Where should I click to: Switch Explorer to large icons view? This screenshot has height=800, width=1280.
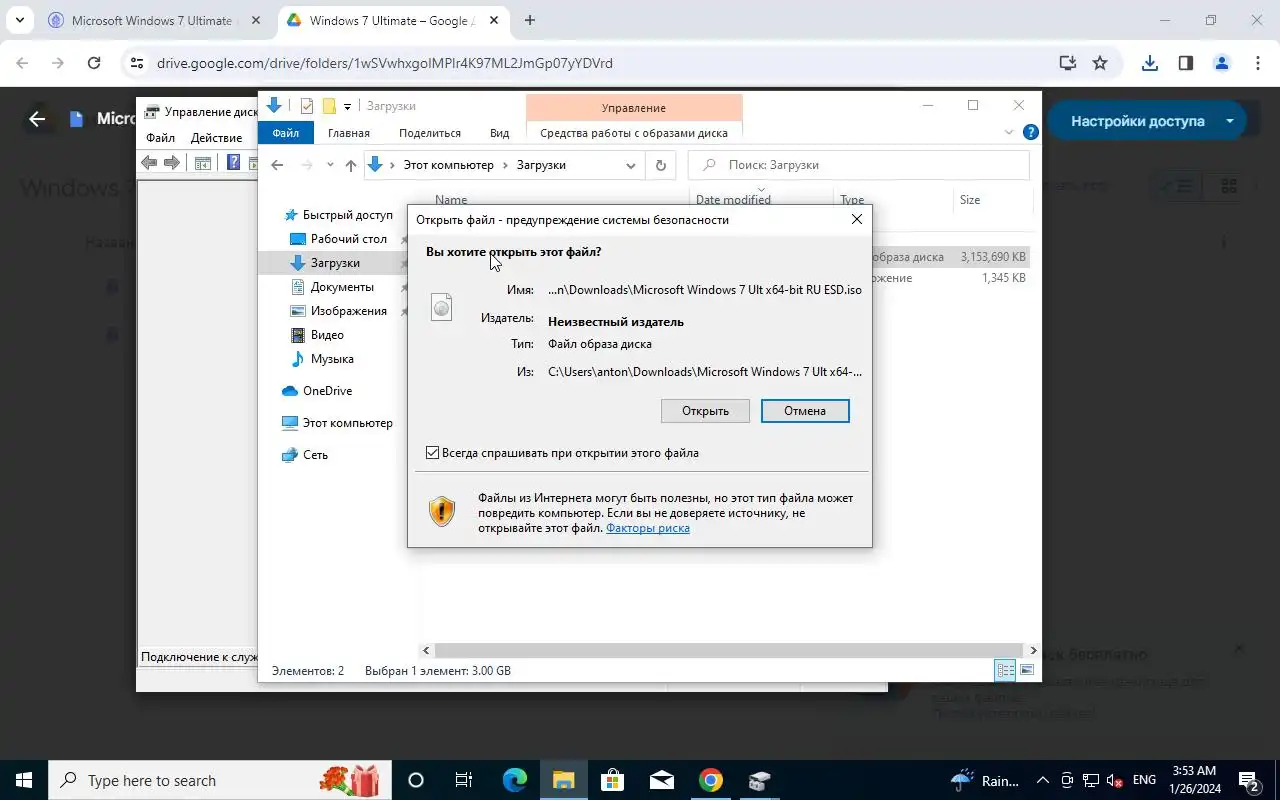pyautogui.click(x=1026, y=671)
